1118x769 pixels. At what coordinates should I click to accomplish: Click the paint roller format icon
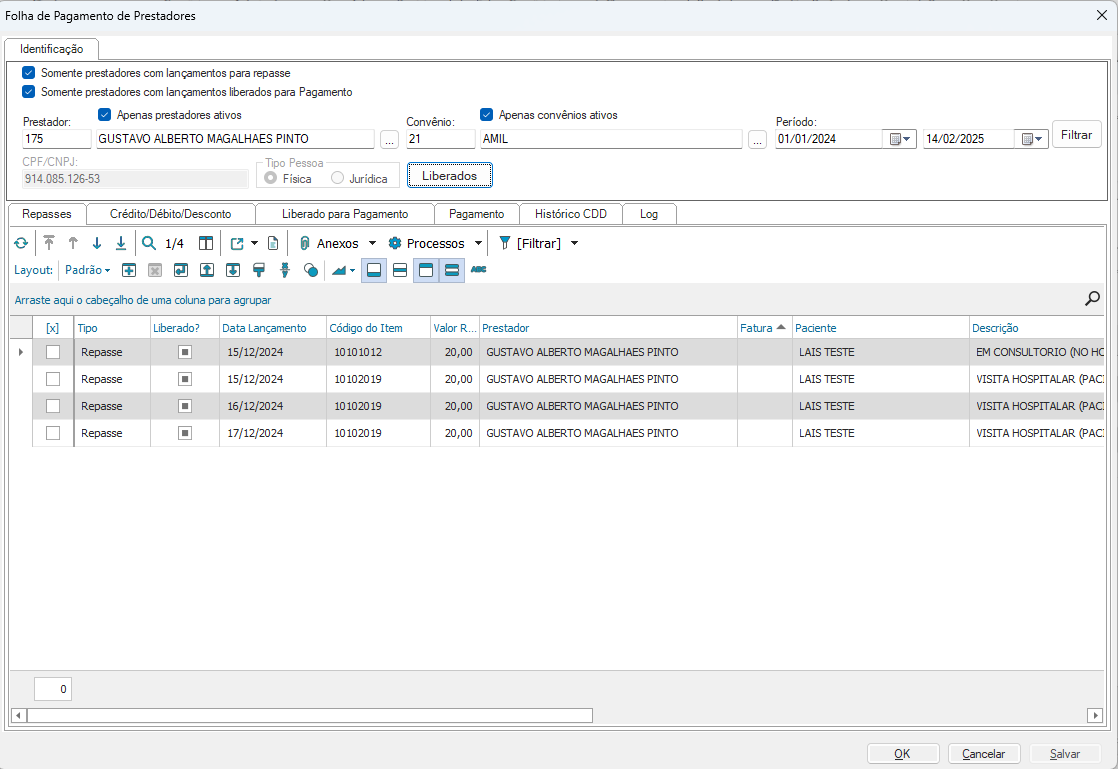[259, 270]
